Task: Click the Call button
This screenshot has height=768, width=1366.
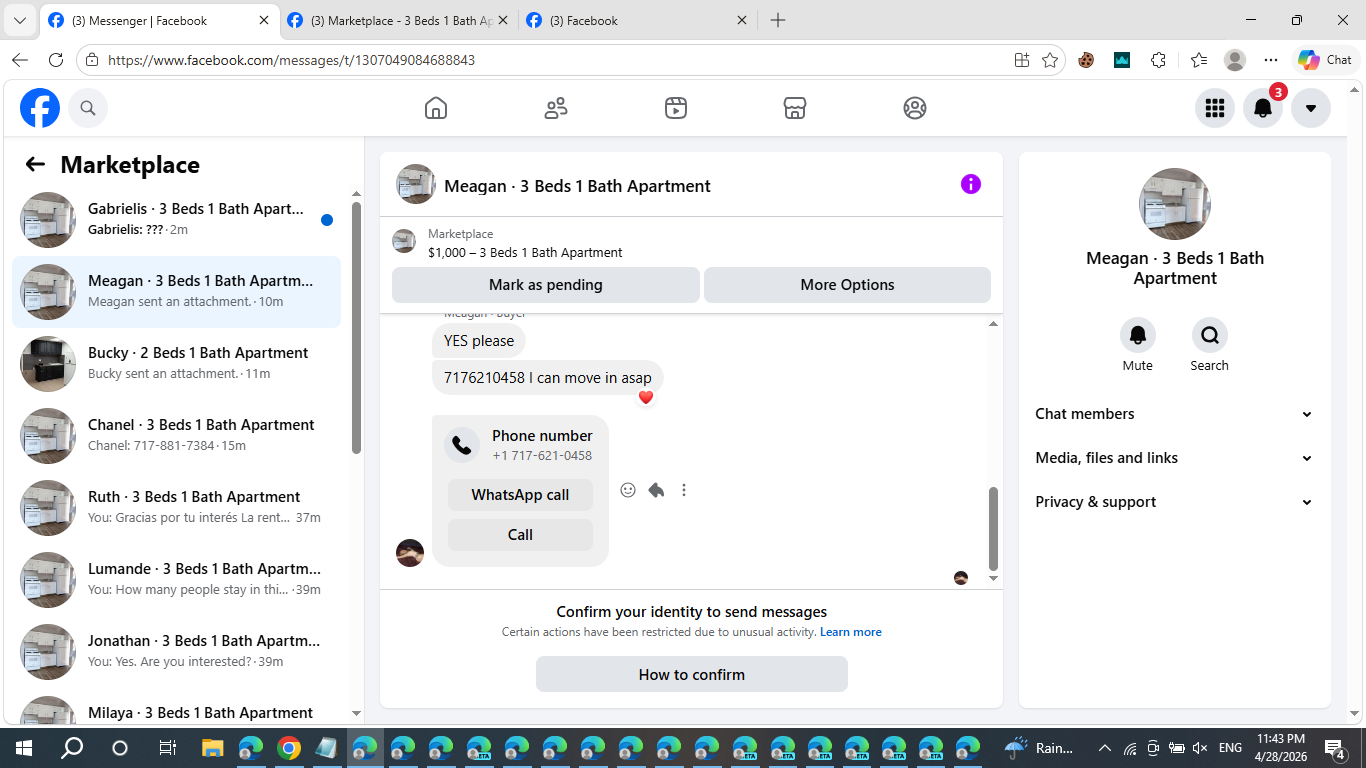Action: [x=520, y=535]
